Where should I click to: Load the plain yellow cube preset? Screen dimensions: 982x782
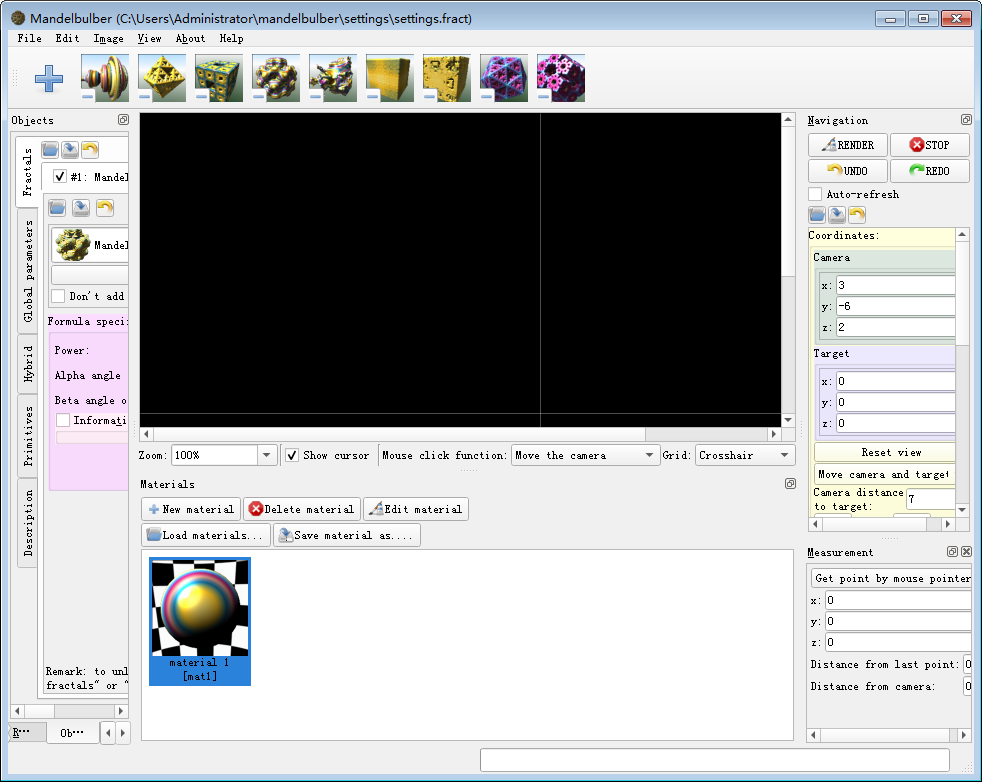[390, 78]
